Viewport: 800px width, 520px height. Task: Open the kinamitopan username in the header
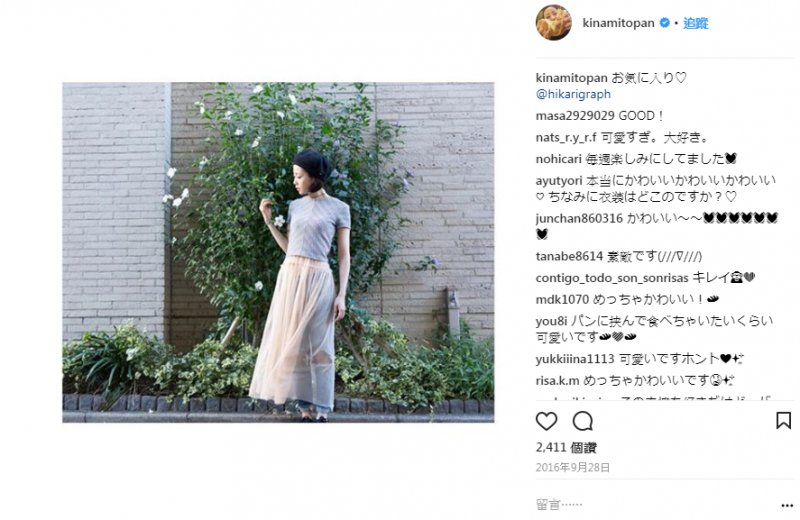pyautogui.click(x=618, y=23)
